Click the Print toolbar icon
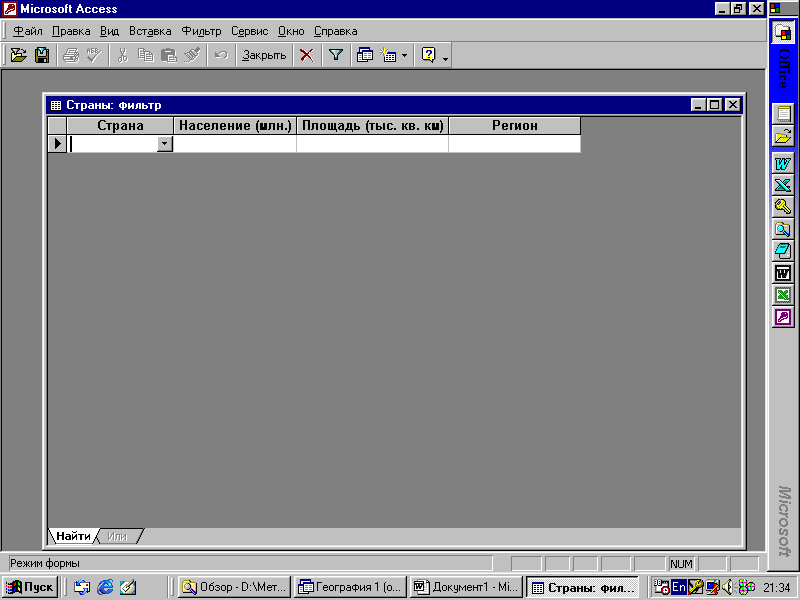Image resolution: width=800 pixels, height=600 pixels. click(x=71, y=55)
